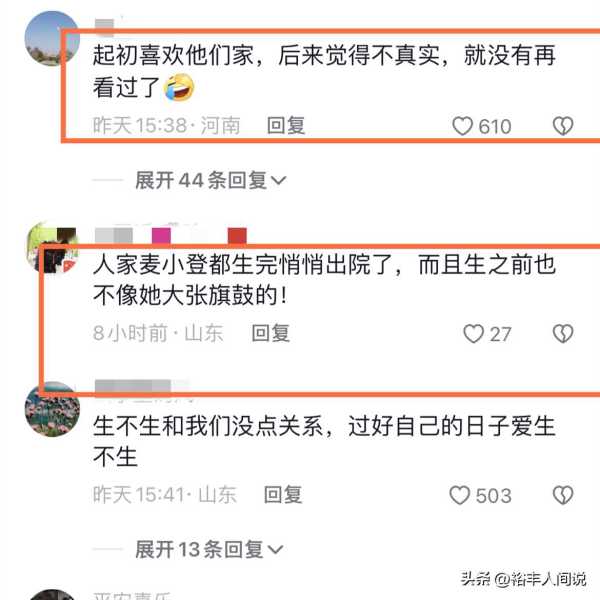Expand the 13 replies thread
This screenshot has width=600, height=600.
click(209, 549)
